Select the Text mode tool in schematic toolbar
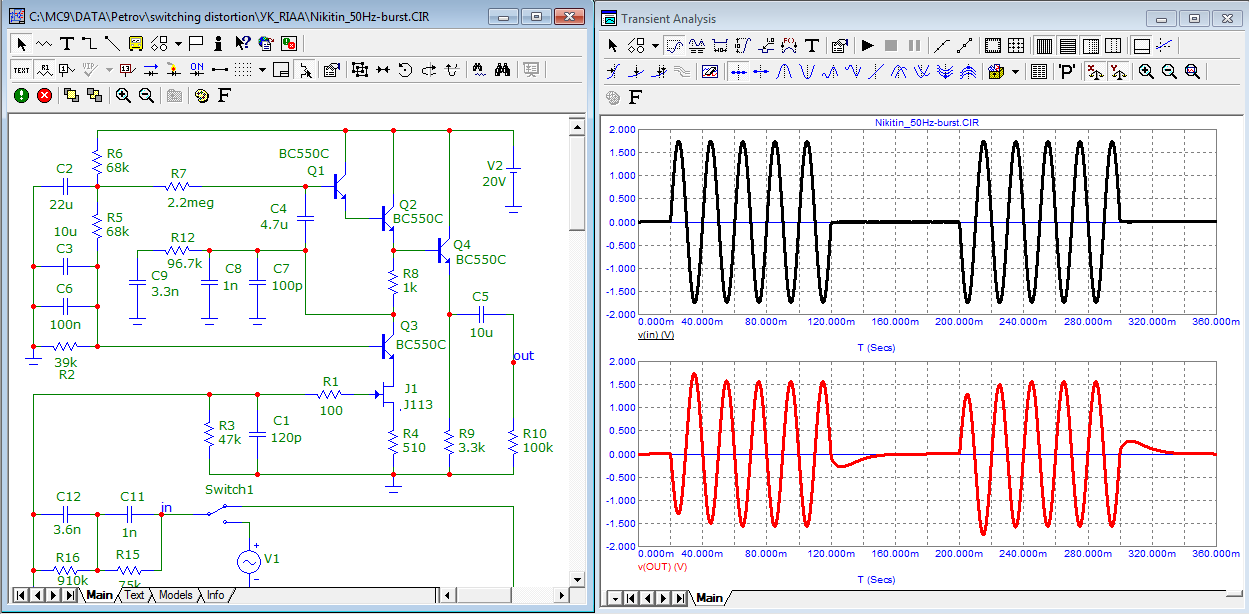Image resolution: width=1249 pixels, height=614 pixels. (x=67, y=43)
